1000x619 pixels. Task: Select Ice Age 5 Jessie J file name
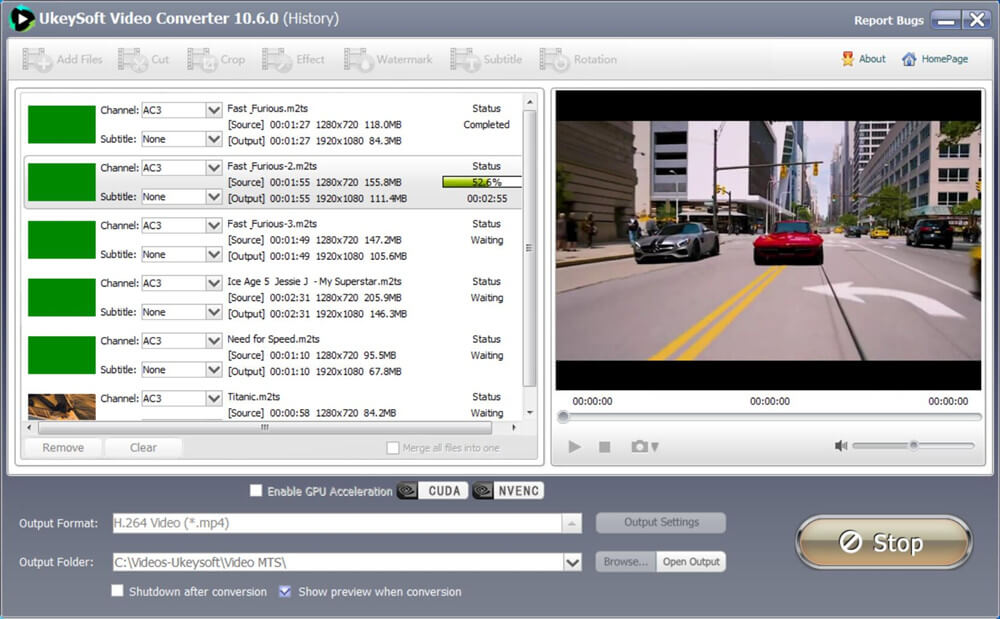(314, 281)
